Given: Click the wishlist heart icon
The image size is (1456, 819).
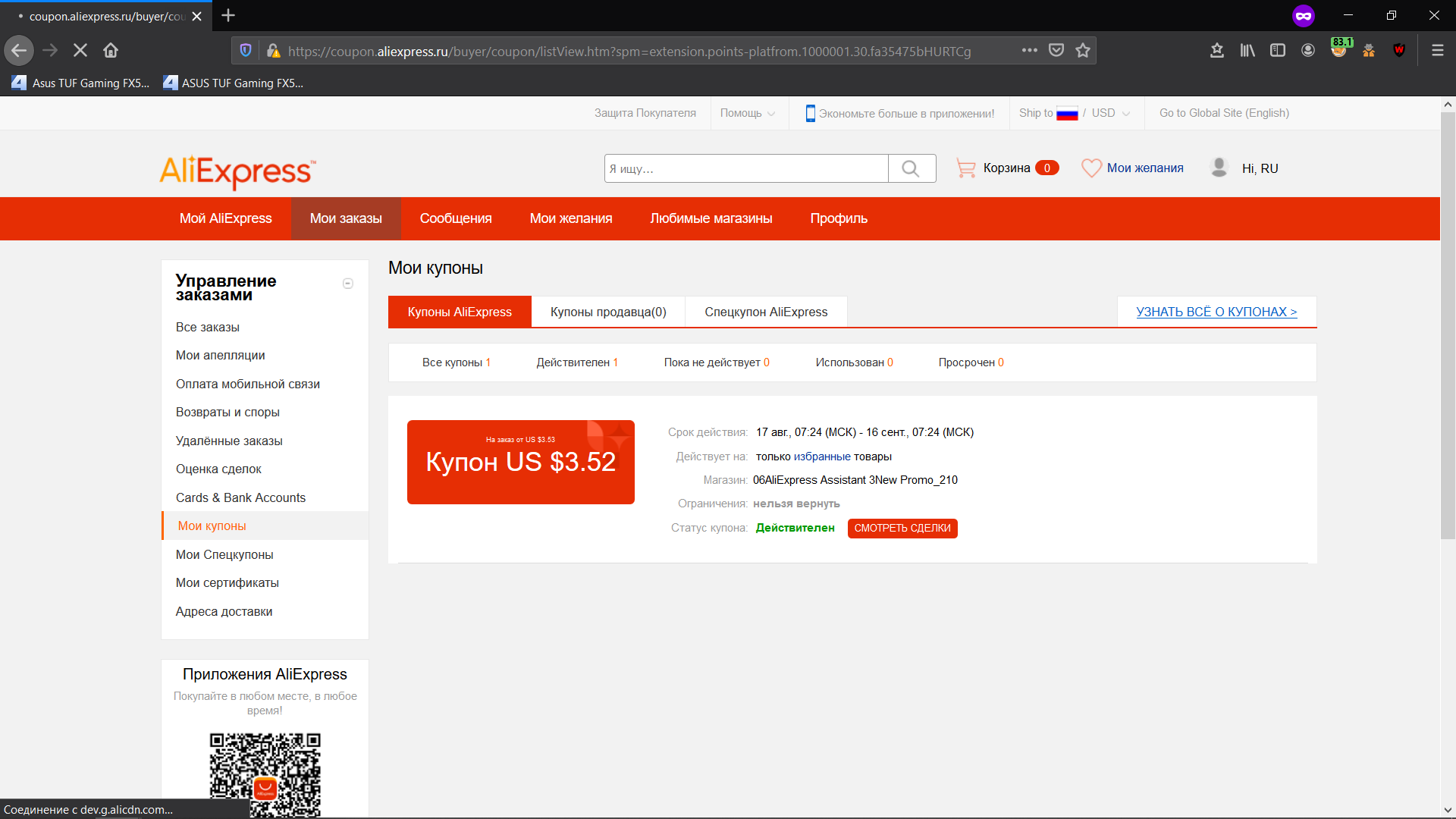Looking at the screenshot, I should pos(1091,168).
